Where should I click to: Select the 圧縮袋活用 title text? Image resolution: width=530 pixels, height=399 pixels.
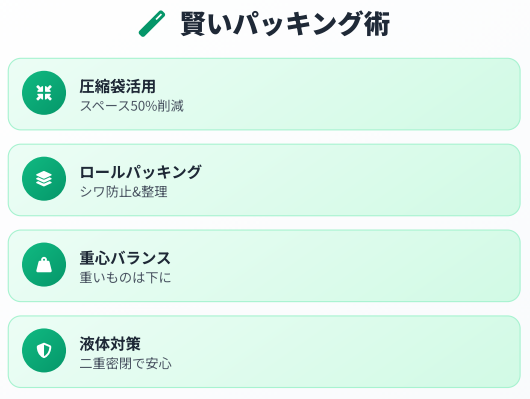pyautogui.click(x=118, y=86)
